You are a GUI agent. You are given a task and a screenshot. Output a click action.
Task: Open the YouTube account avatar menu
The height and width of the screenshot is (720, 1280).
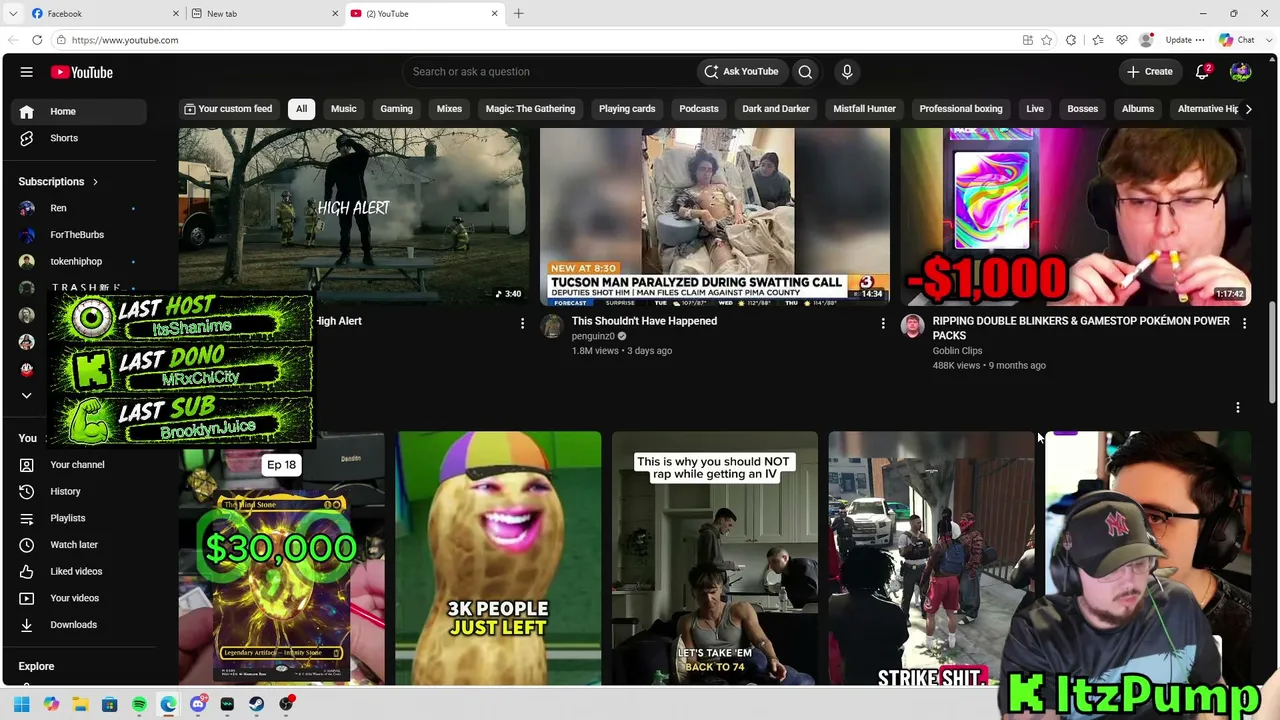(x=1240, y=72)
